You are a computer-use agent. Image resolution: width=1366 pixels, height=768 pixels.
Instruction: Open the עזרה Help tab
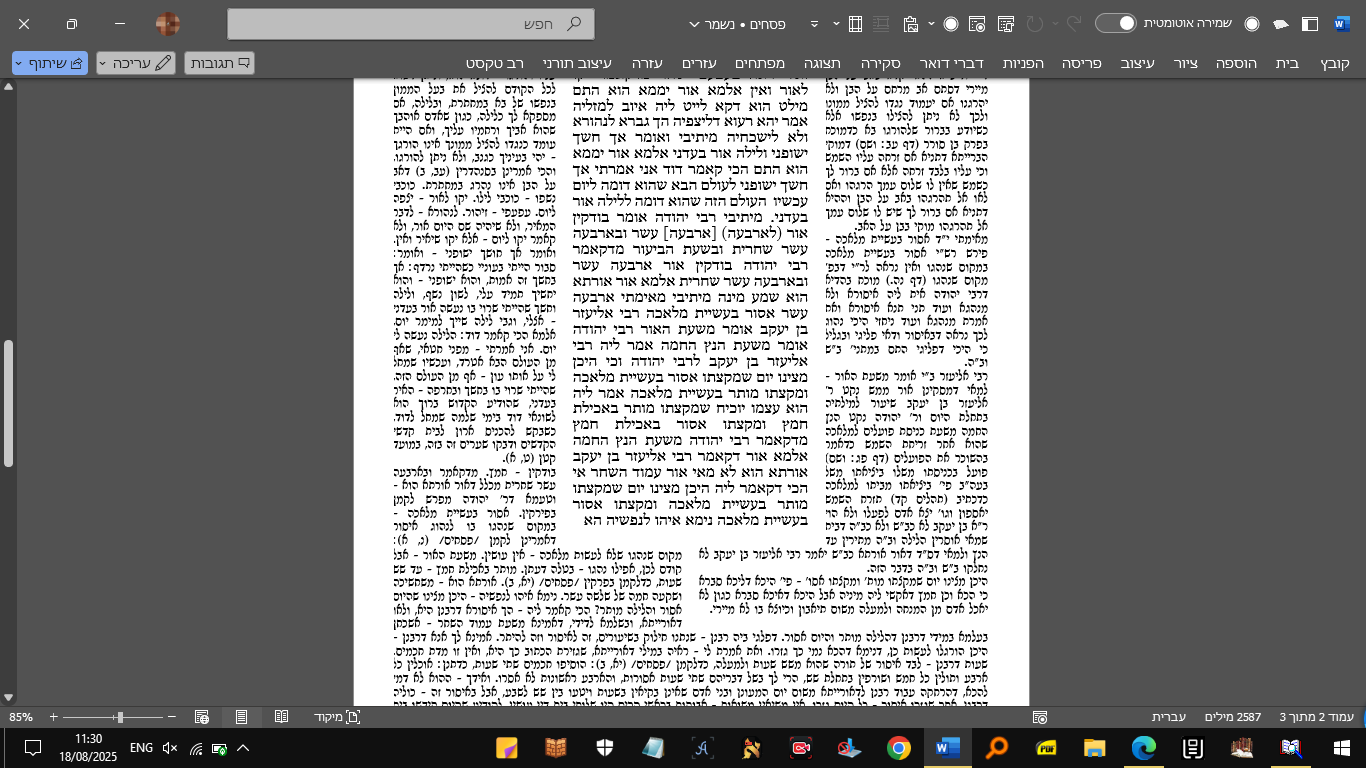[x=648, y=63]
